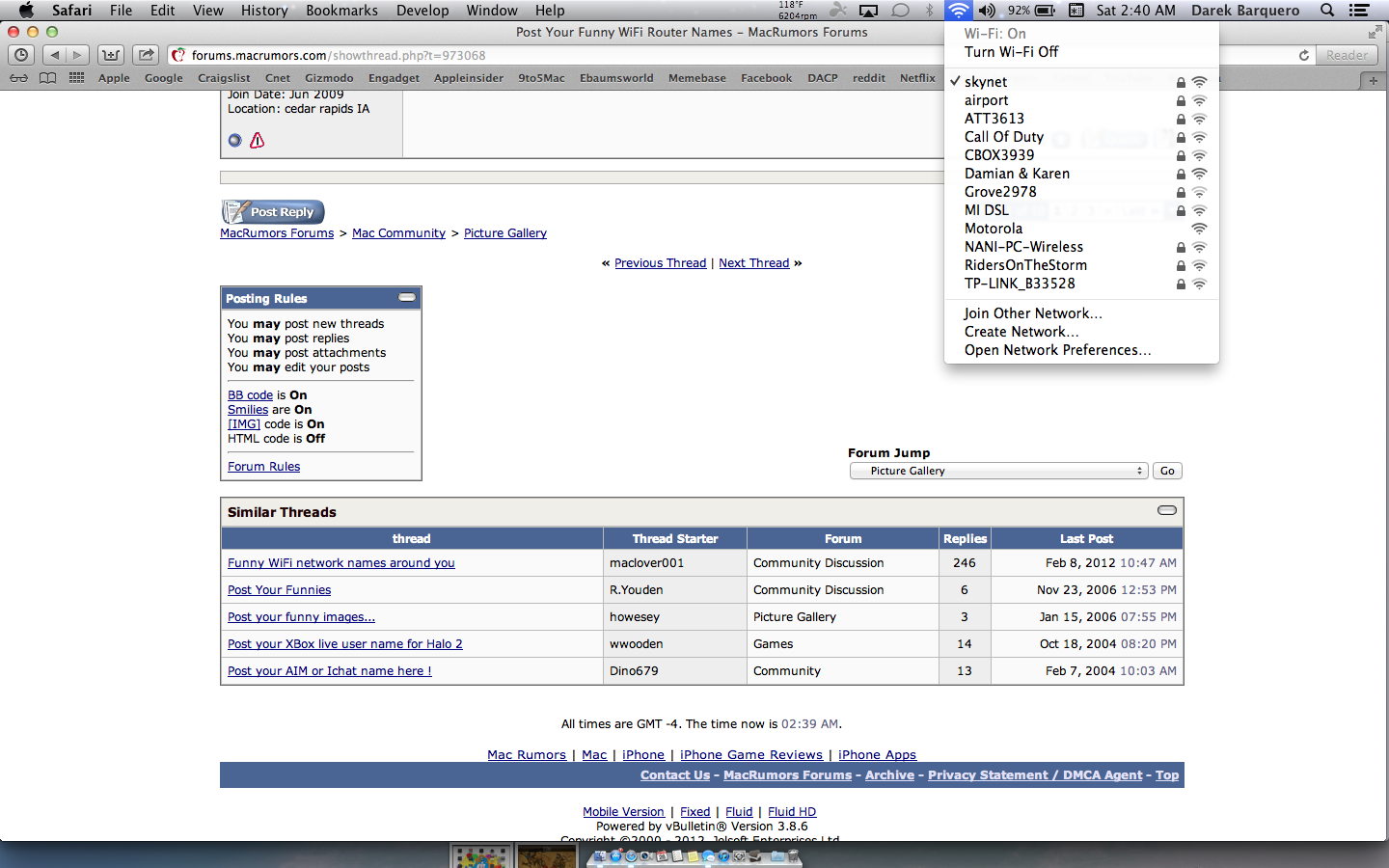Click the volume speaker menu bar icon

[987, 11]
